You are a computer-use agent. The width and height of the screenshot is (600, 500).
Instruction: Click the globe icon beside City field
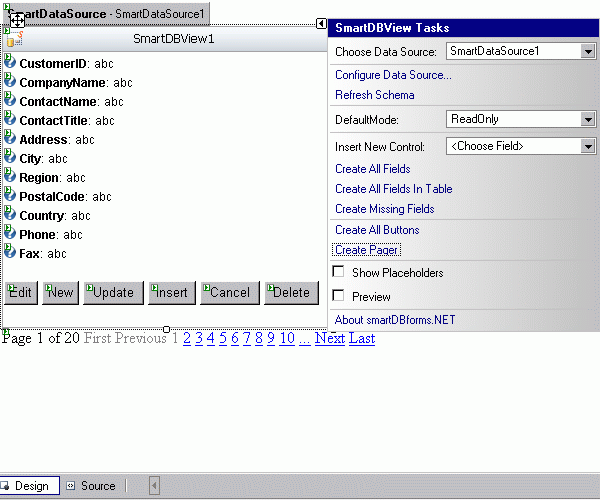pos(10,156)
